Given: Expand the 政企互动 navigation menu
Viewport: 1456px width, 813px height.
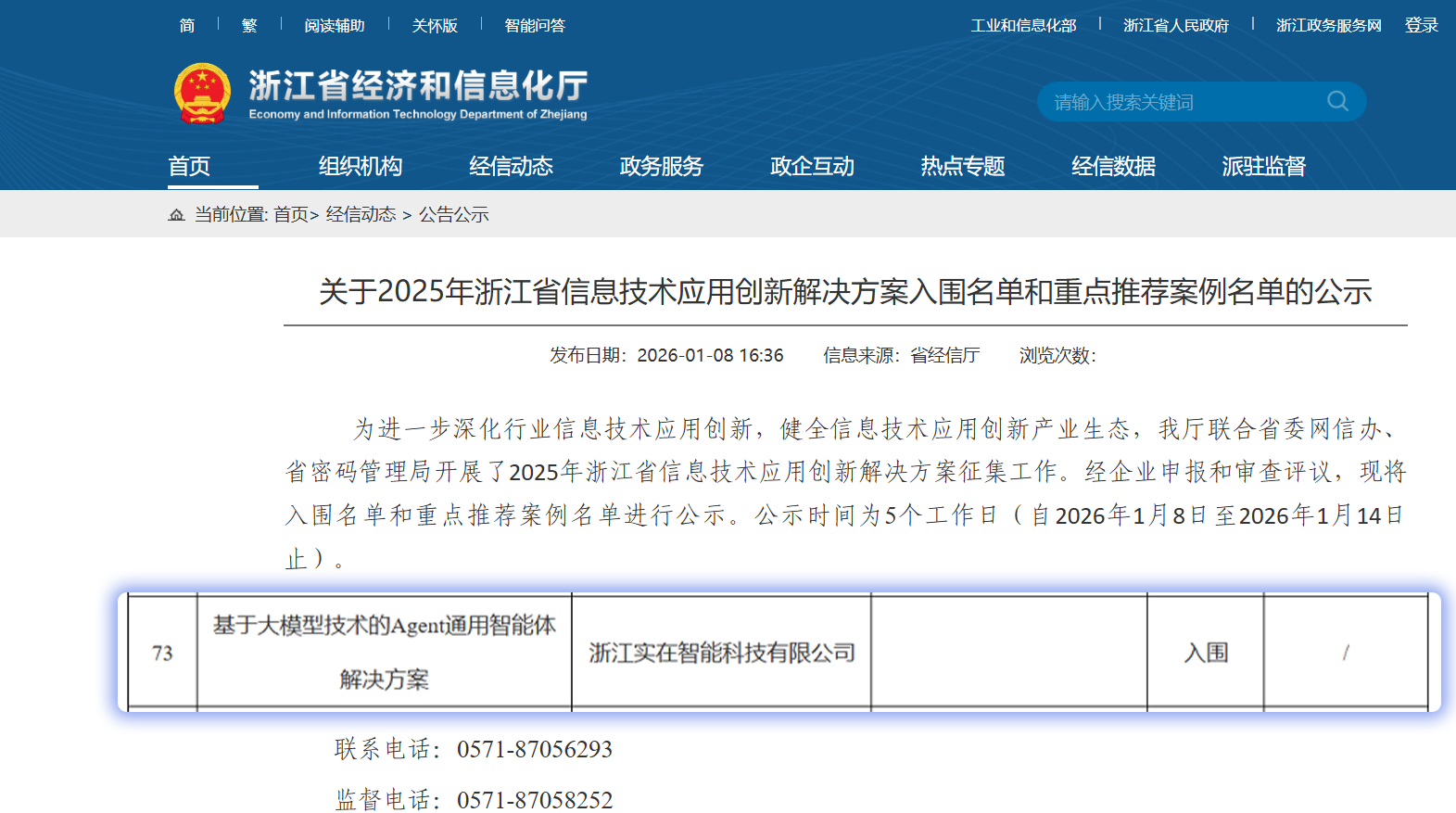Looking at the screenshot, I should tap(812, 166).
